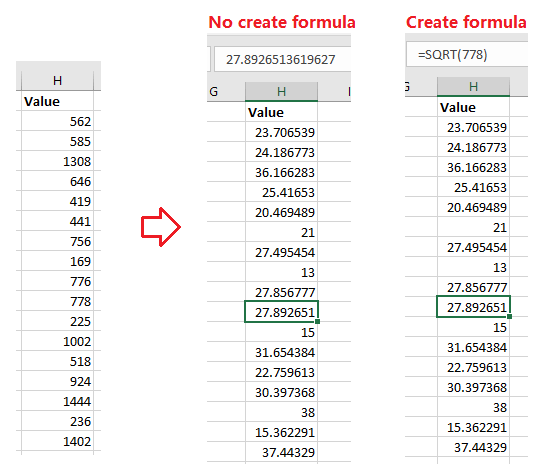Select the 38 cell in Create formula sheet
The width and height of the screenshot is (540, 467).
[x=474, y=407]
